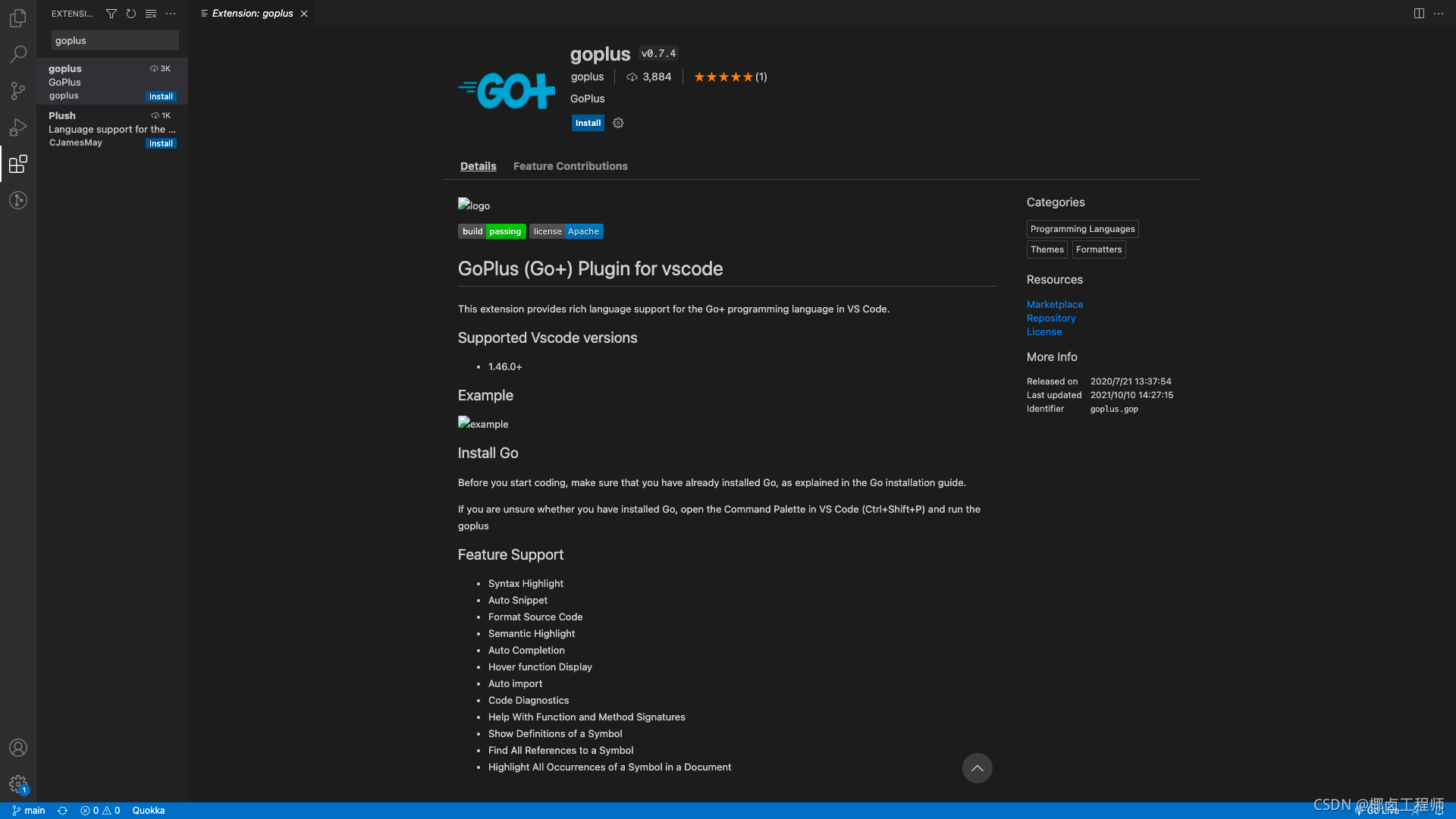Click the Marketplace resource link
Screen dimensions: 1456x819
point(1055,305)
